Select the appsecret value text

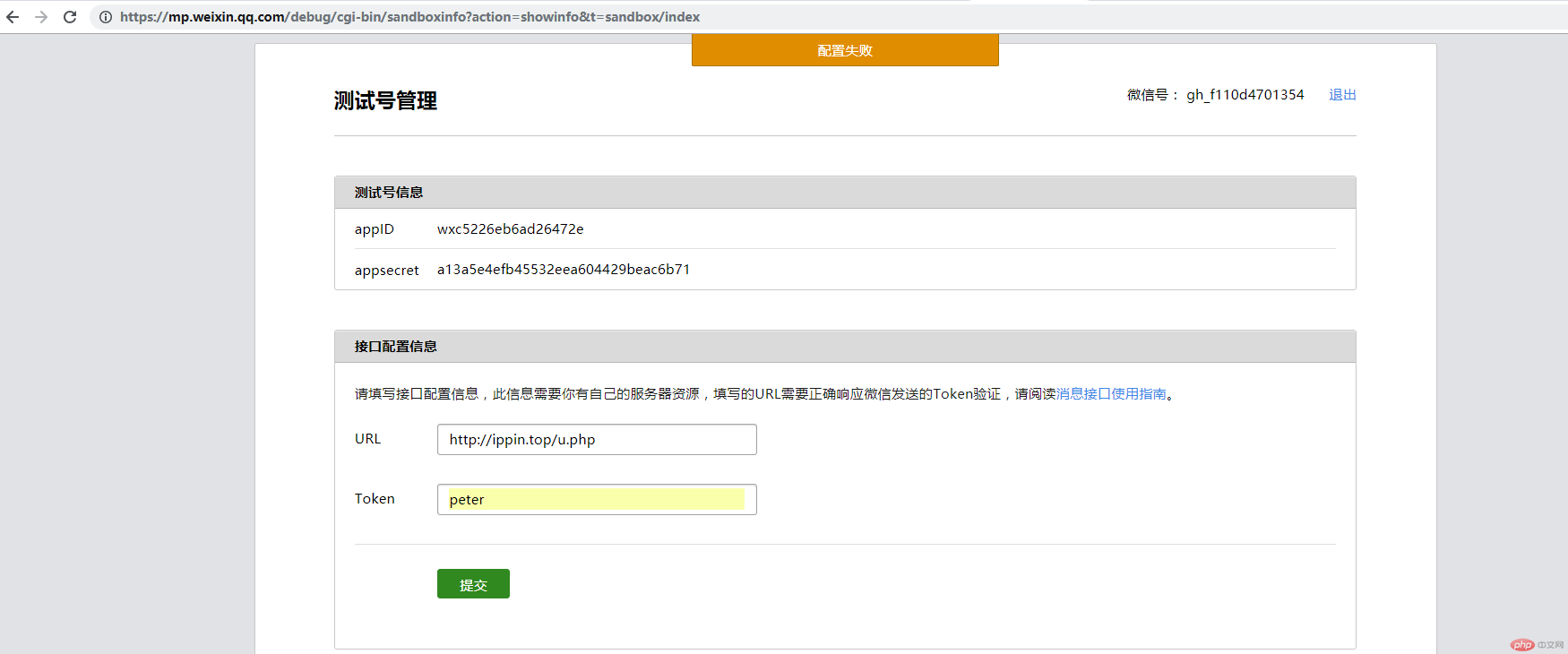[x=564, y=270]
